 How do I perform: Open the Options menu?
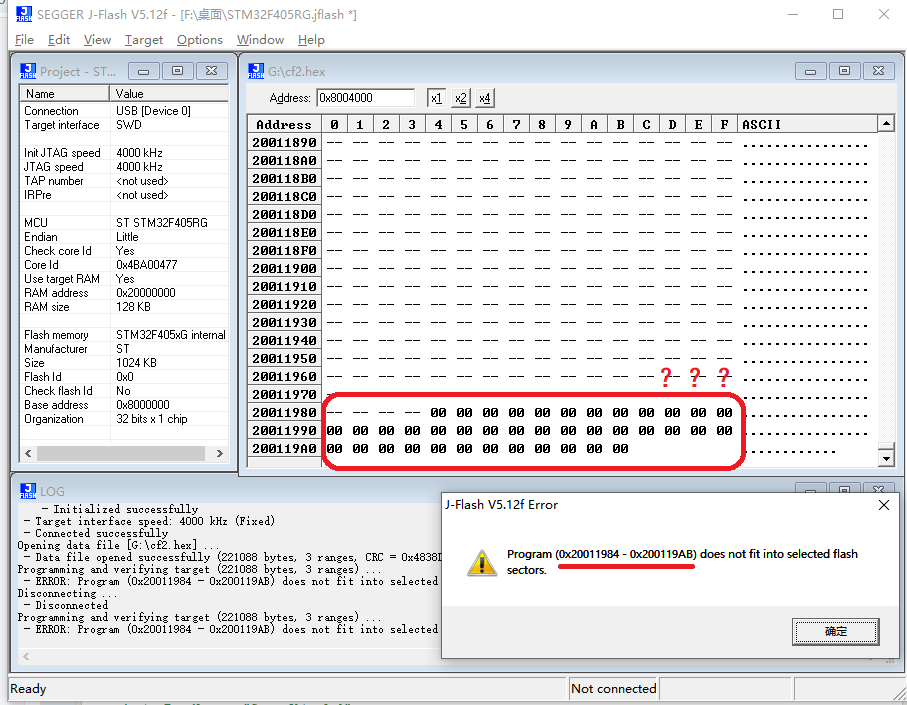click(x=199, y=40)
